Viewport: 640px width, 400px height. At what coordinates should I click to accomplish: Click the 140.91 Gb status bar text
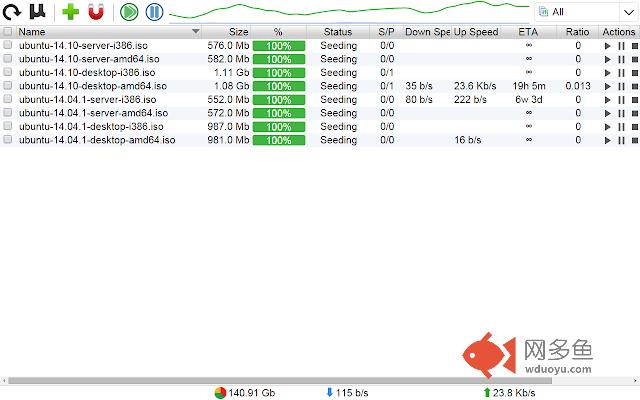(252, 393)
